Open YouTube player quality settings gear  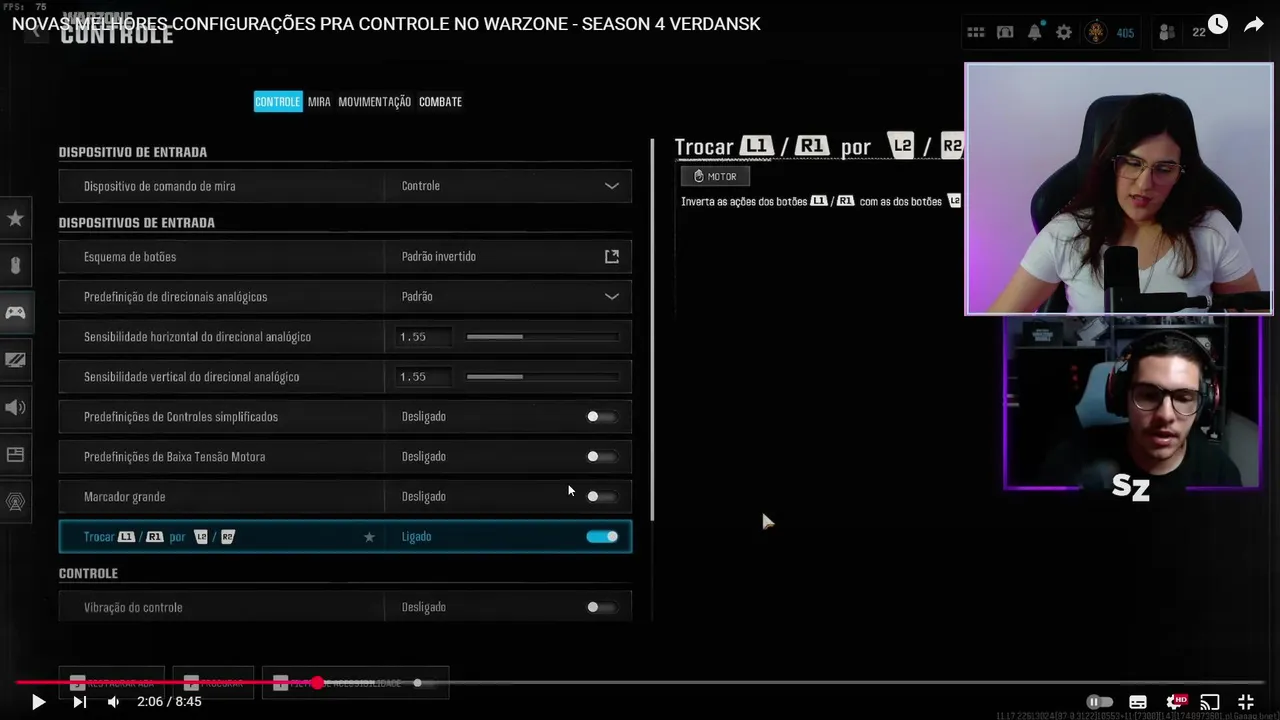(x=1176, y=702)
